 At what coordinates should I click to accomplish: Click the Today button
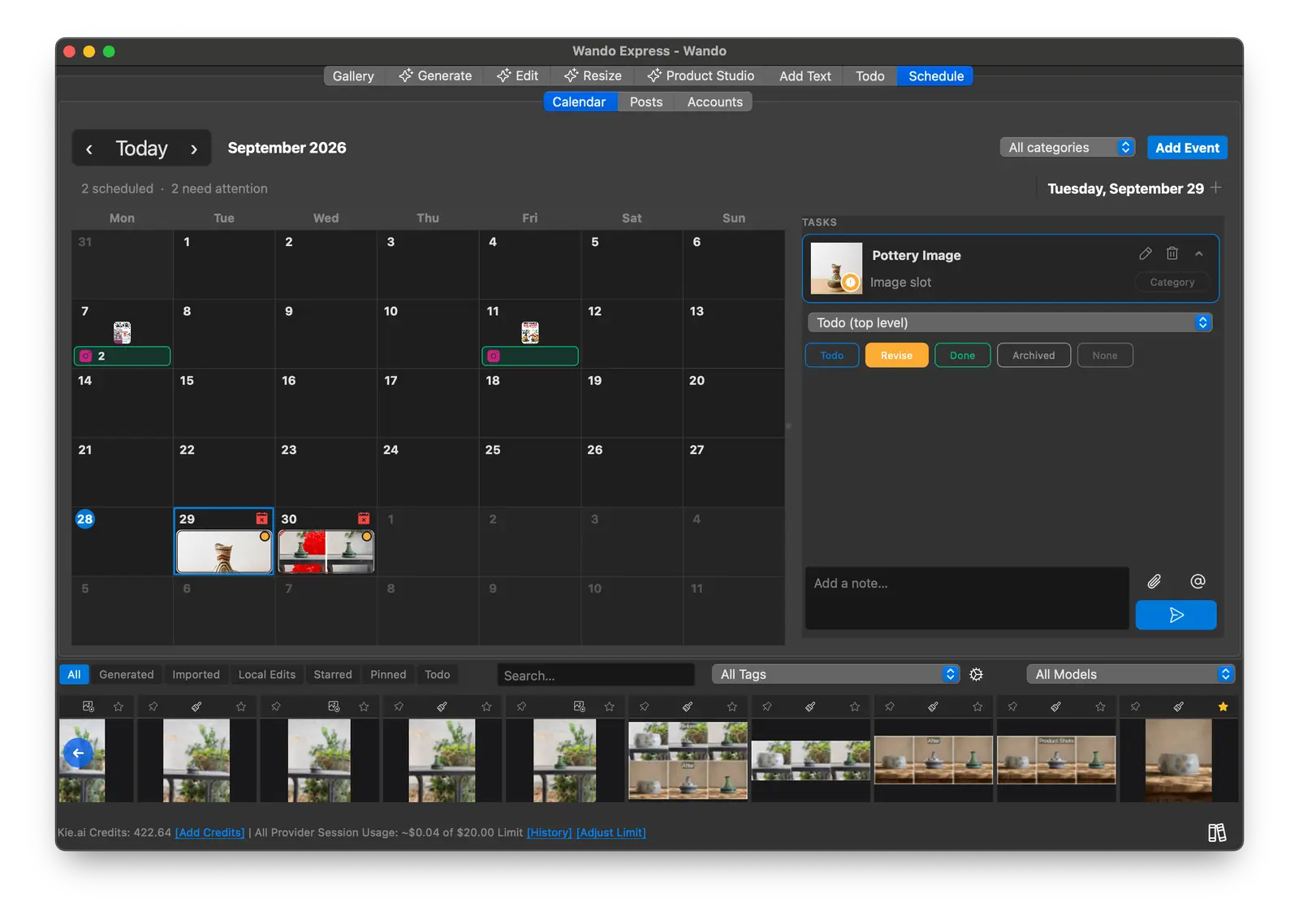tap(141, 149)
